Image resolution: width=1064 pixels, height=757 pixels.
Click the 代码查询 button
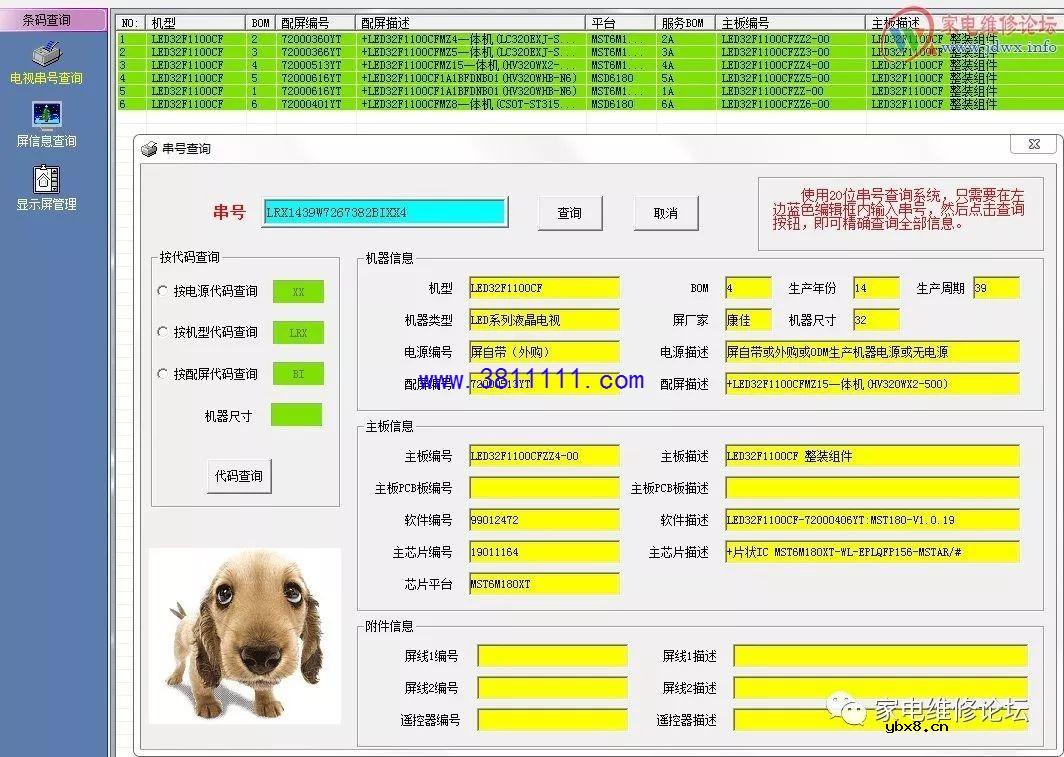(239, 476)
